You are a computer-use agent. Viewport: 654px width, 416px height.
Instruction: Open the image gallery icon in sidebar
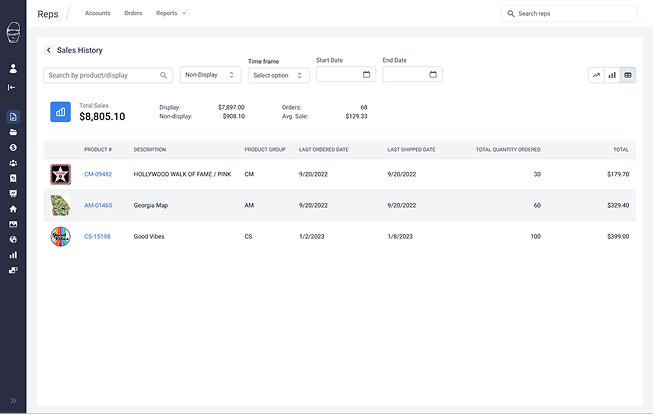click(x=13, y=224)
